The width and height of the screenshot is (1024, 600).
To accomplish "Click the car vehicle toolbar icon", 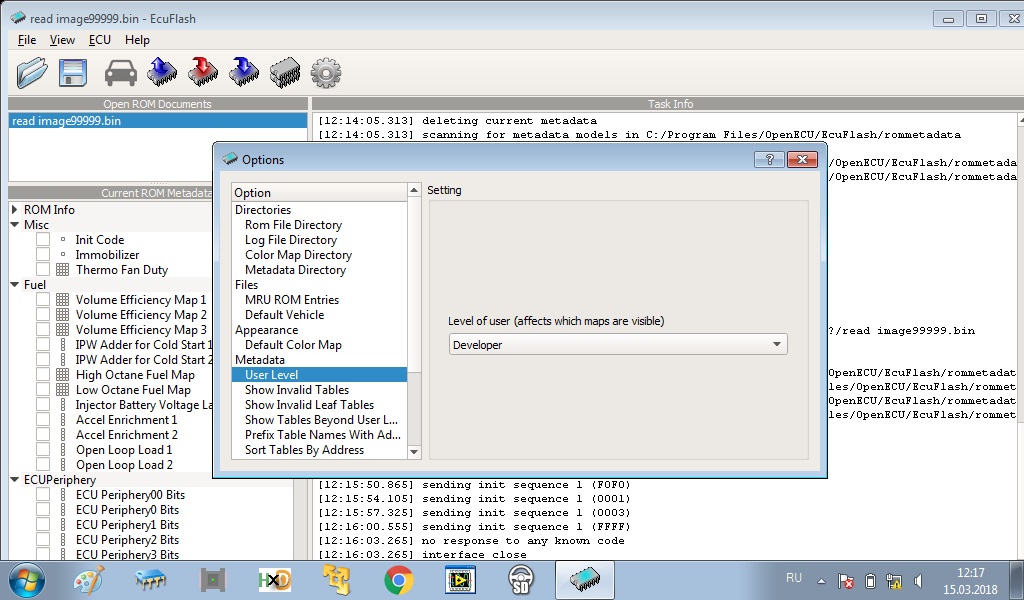I will click(121, 72).
